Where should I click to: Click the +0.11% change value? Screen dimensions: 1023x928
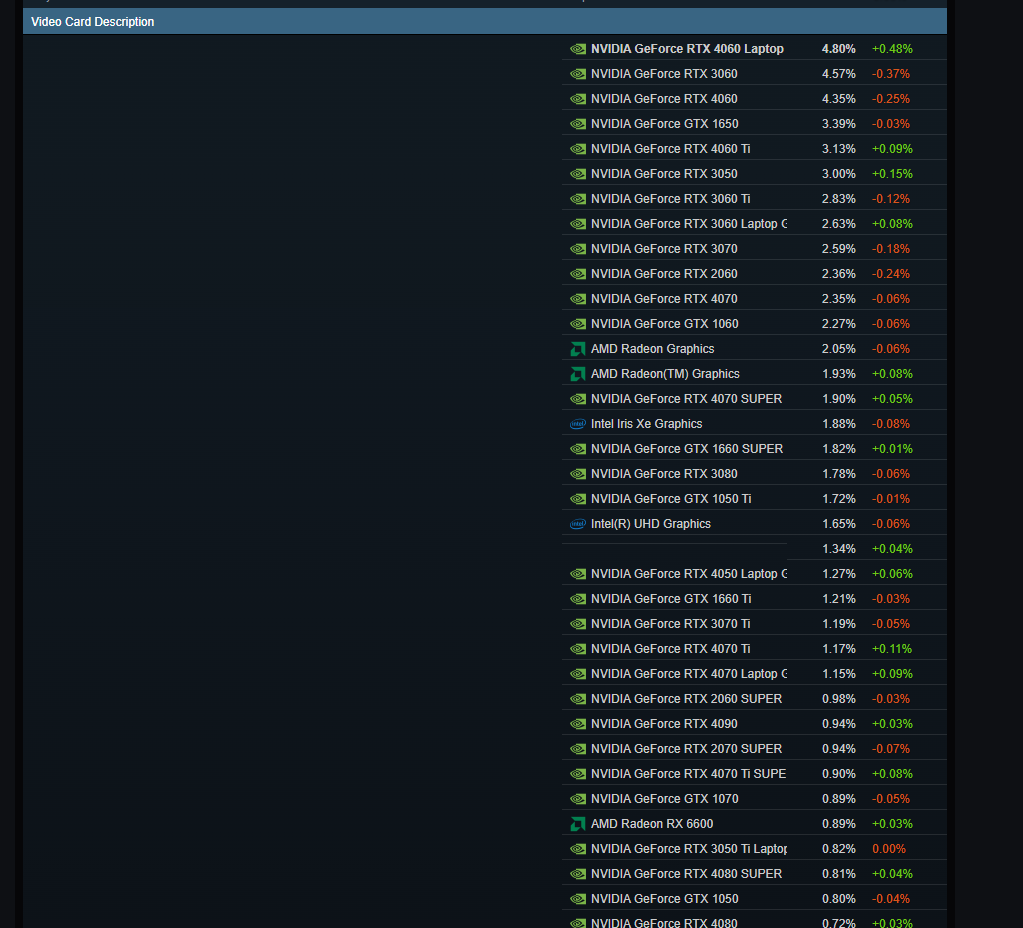pyautogui.click(x=892, y=649)
